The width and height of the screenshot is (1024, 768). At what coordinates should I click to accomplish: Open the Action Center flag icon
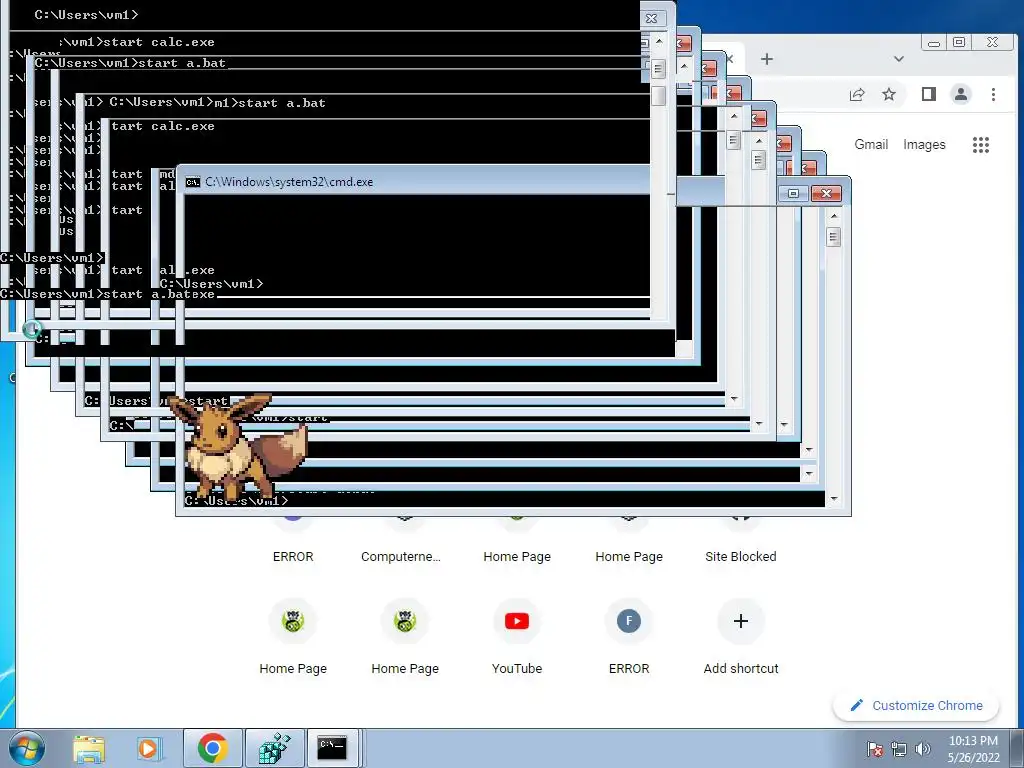[x=874, y=748]
